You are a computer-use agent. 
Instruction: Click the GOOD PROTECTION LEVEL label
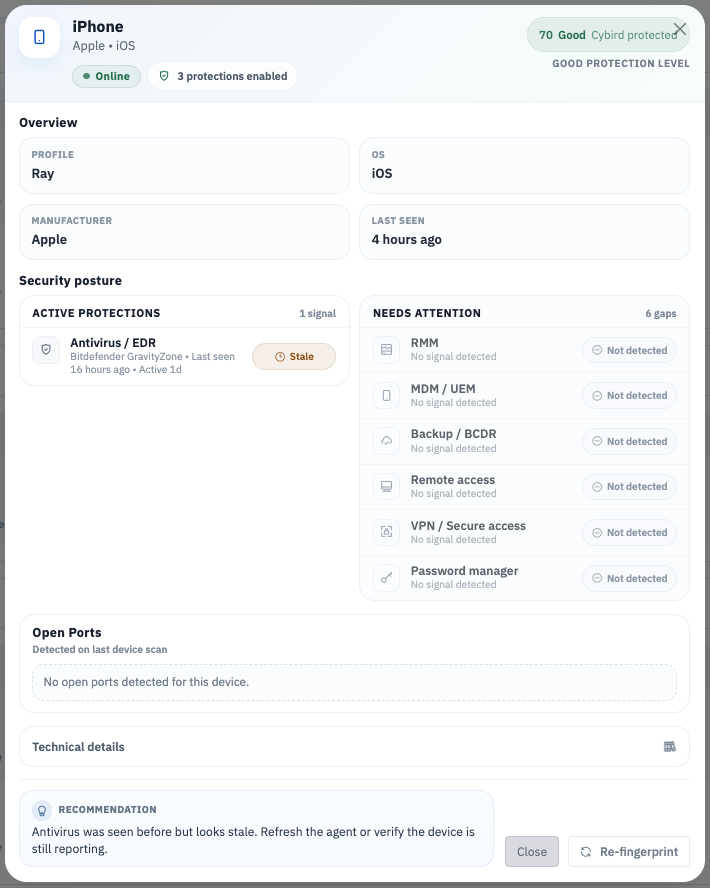pos(621,63)
